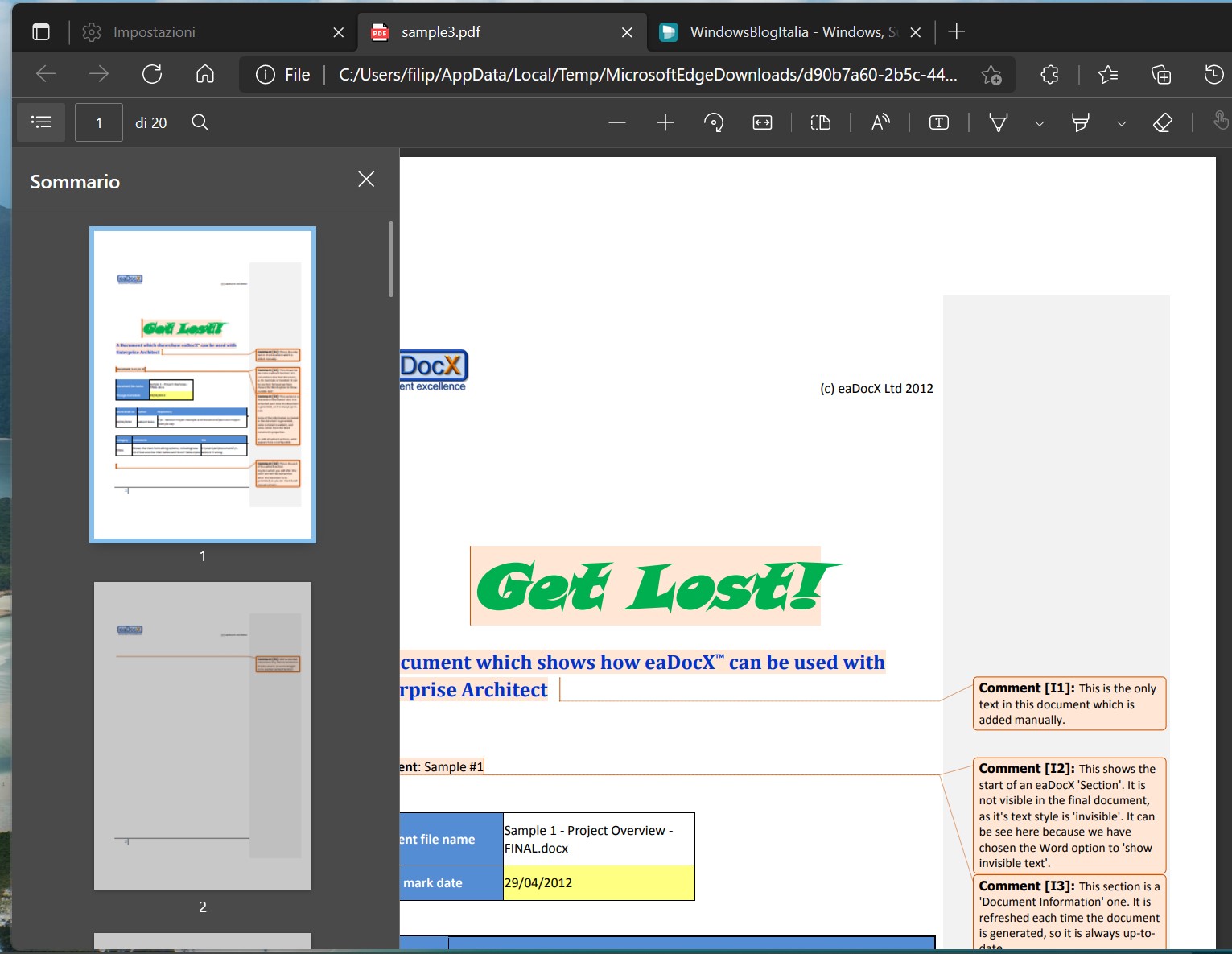
Task: Expand the Draw tool options dropdown
Action: point(1040,123)
